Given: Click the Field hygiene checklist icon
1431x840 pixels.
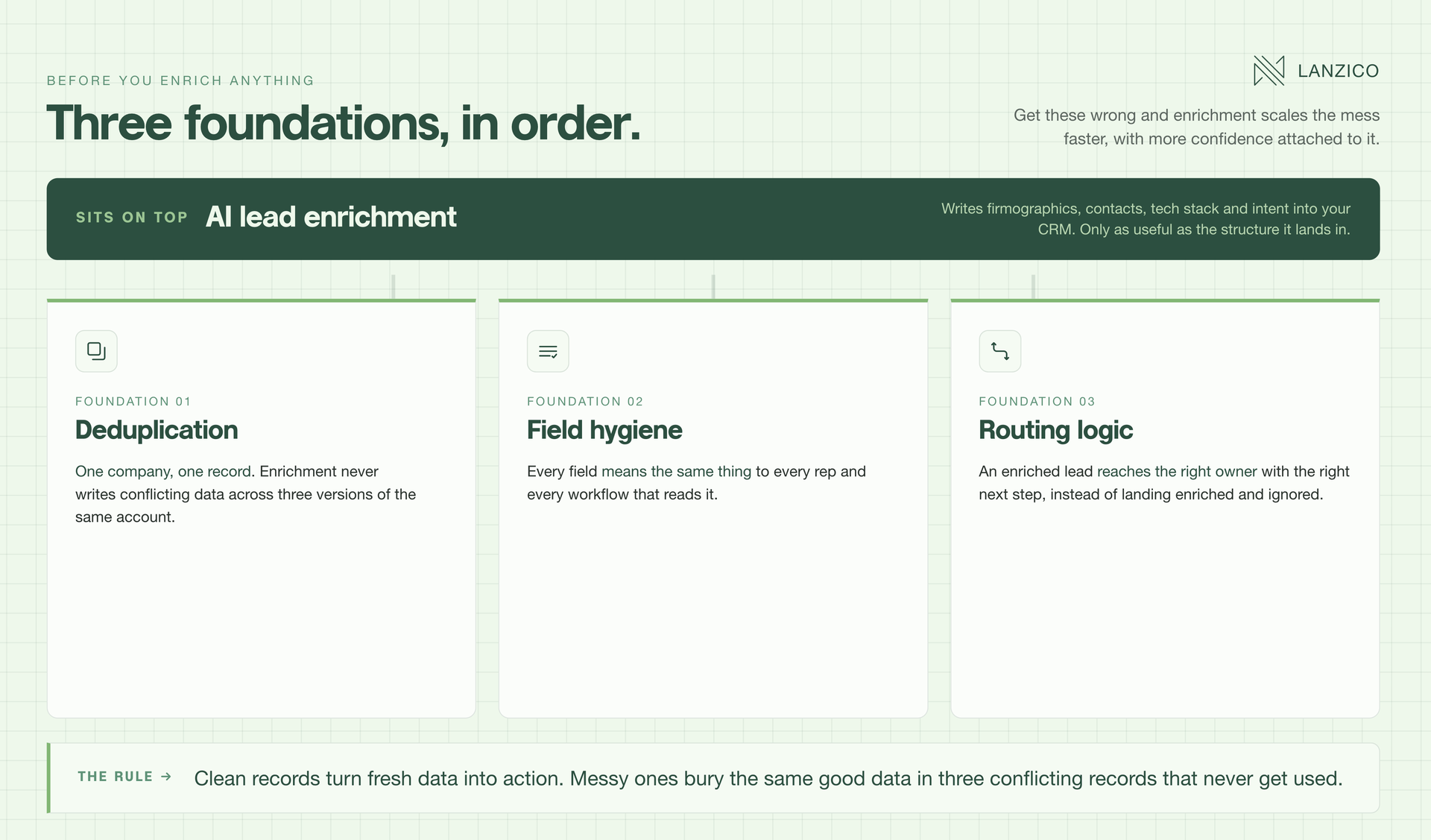Looking at the screenshot, I should pyautogui.click(x=548, y=351).
